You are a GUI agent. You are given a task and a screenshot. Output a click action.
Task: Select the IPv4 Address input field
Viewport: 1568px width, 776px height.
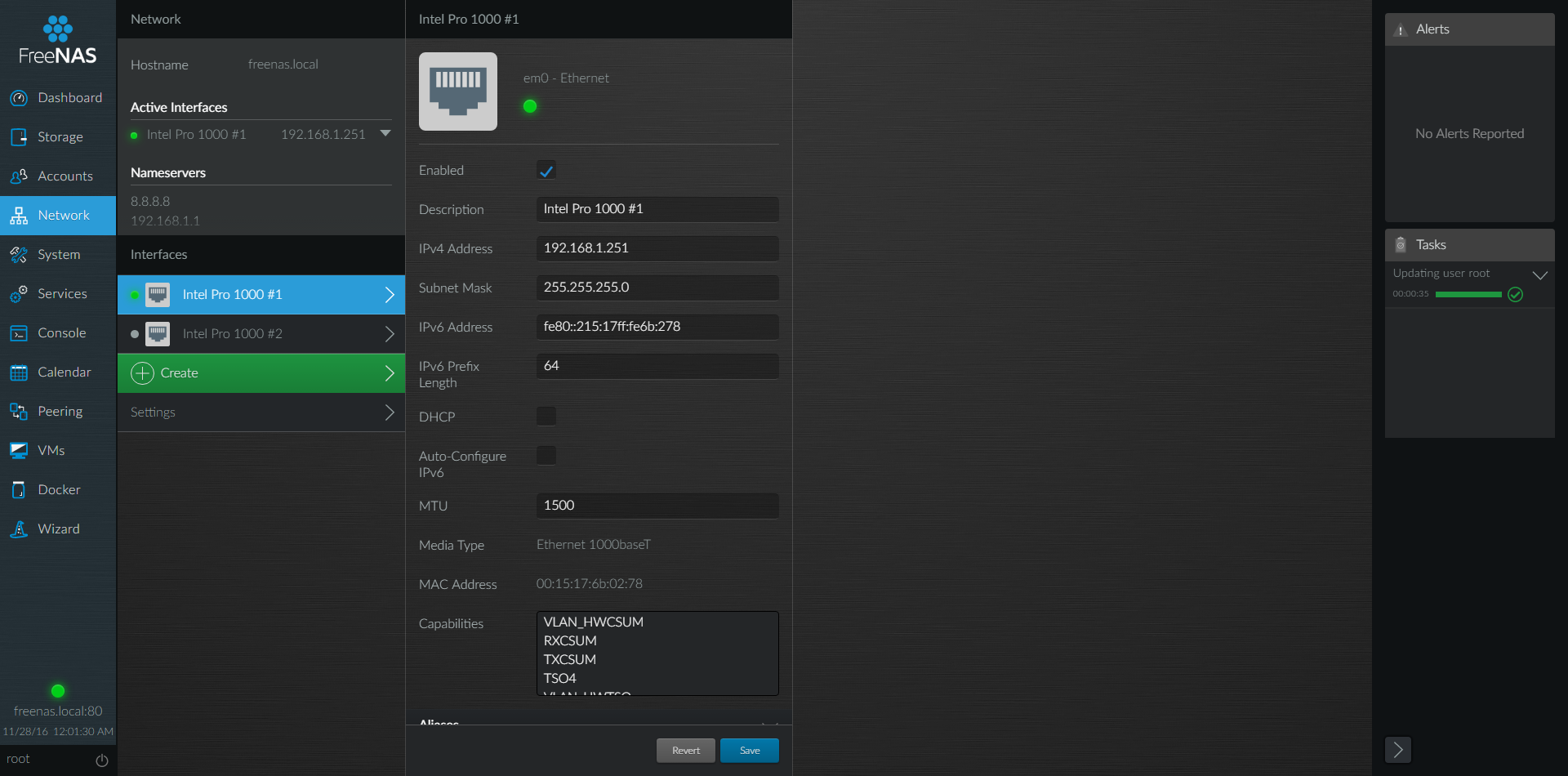(x=657, y=248)
